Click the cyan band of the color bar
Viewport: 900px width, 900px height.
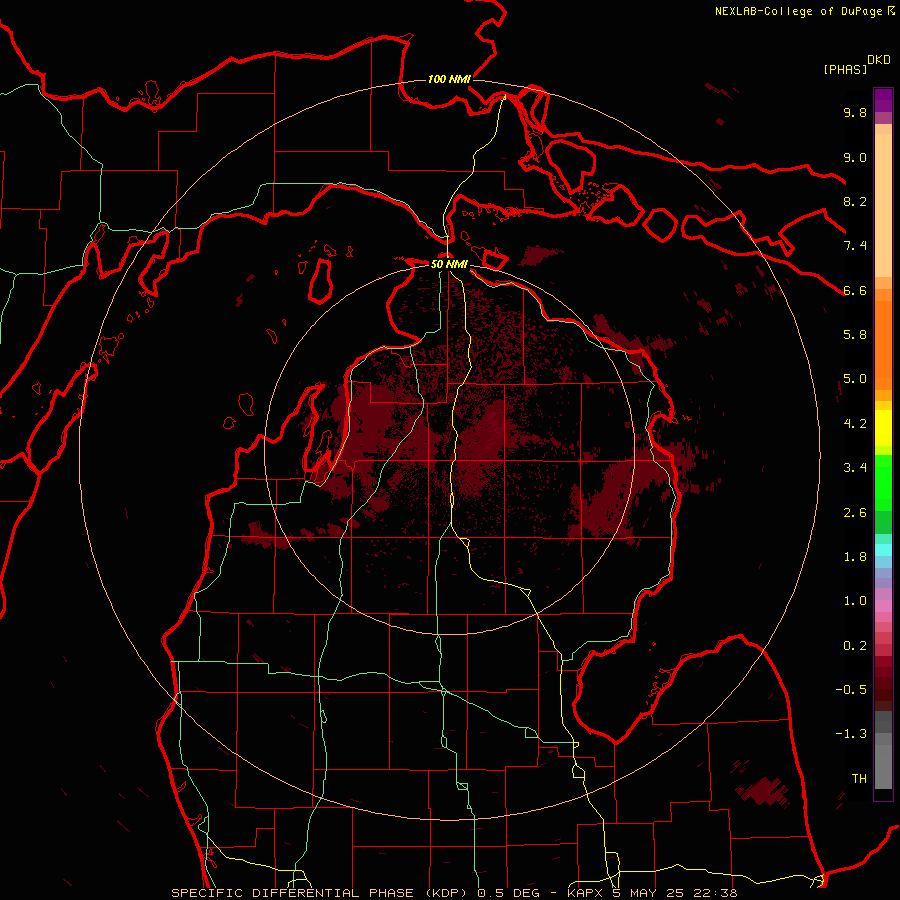883,550
